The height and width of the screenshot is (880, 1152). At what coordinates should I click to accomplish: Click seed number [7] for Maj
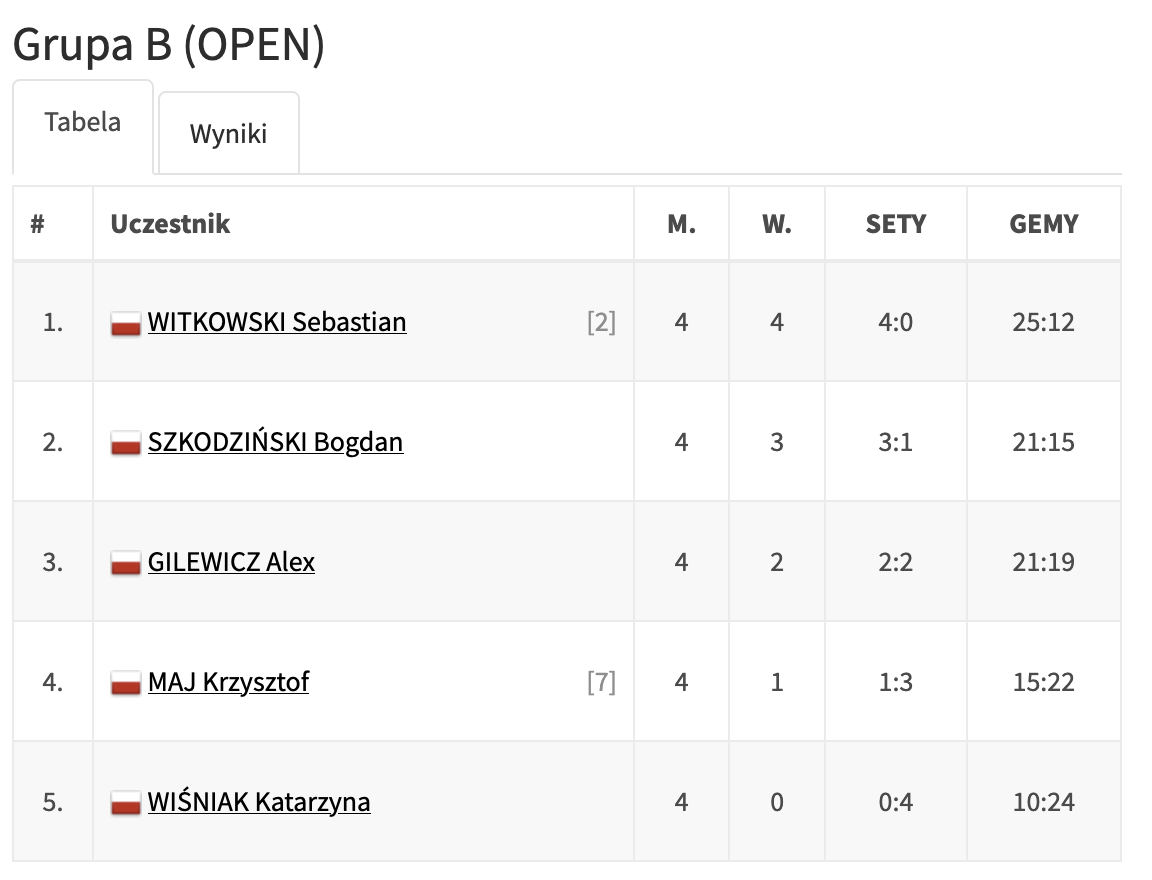602,682
